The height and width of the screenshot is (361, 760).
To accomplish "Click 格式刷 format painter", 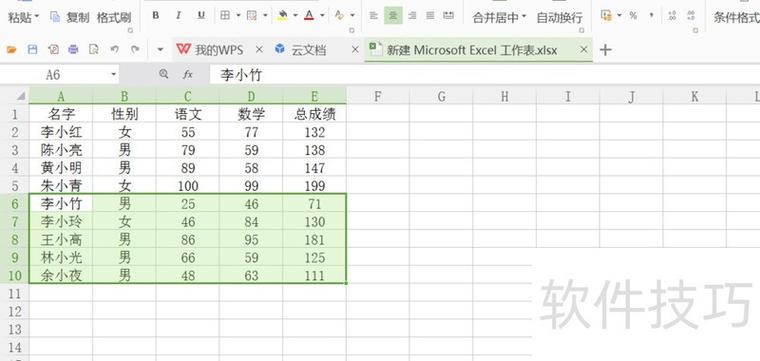I will click(114, 17).
